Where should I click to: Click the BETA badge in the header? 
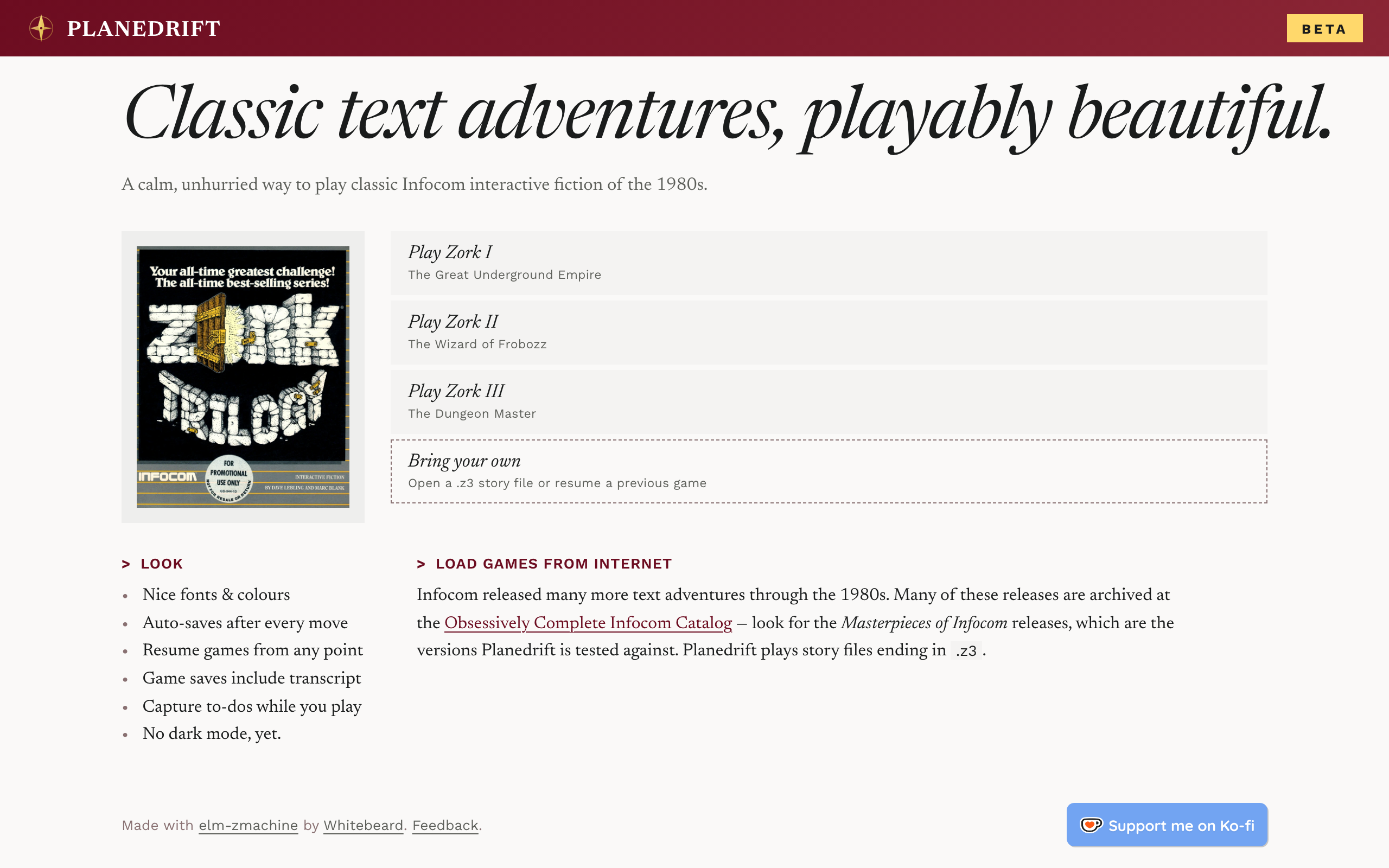[x=1324, y=28]
